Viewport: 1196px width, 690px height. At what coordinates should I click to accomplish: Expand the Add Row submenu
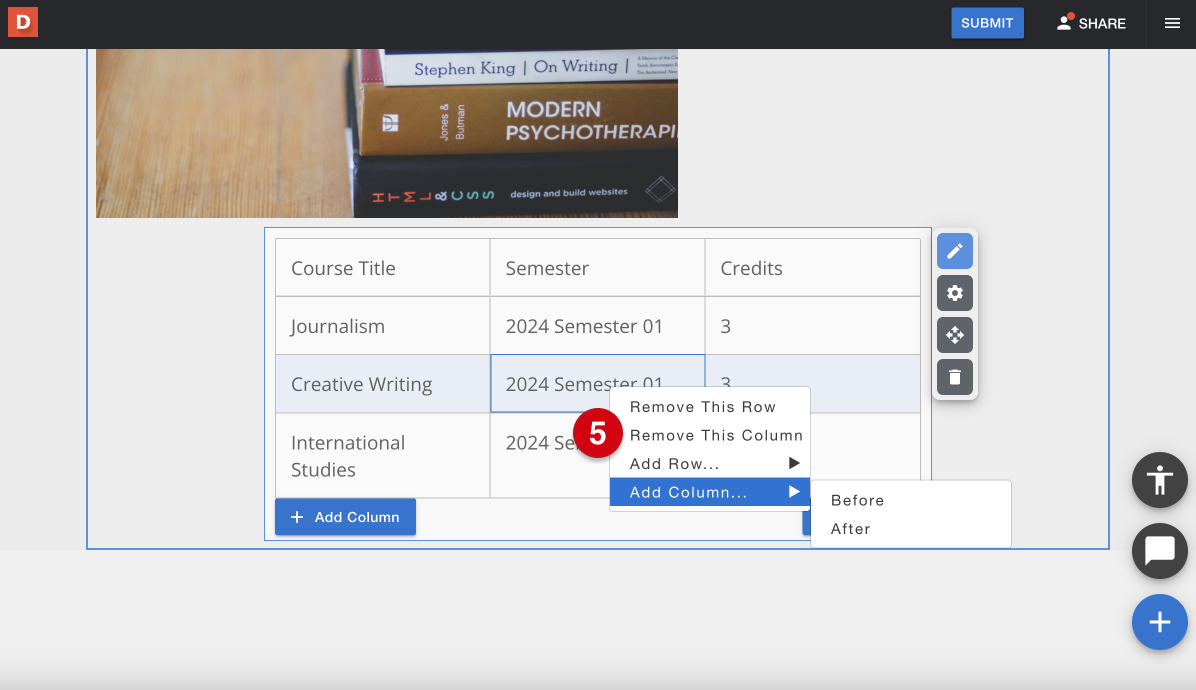tap(700, 463)
